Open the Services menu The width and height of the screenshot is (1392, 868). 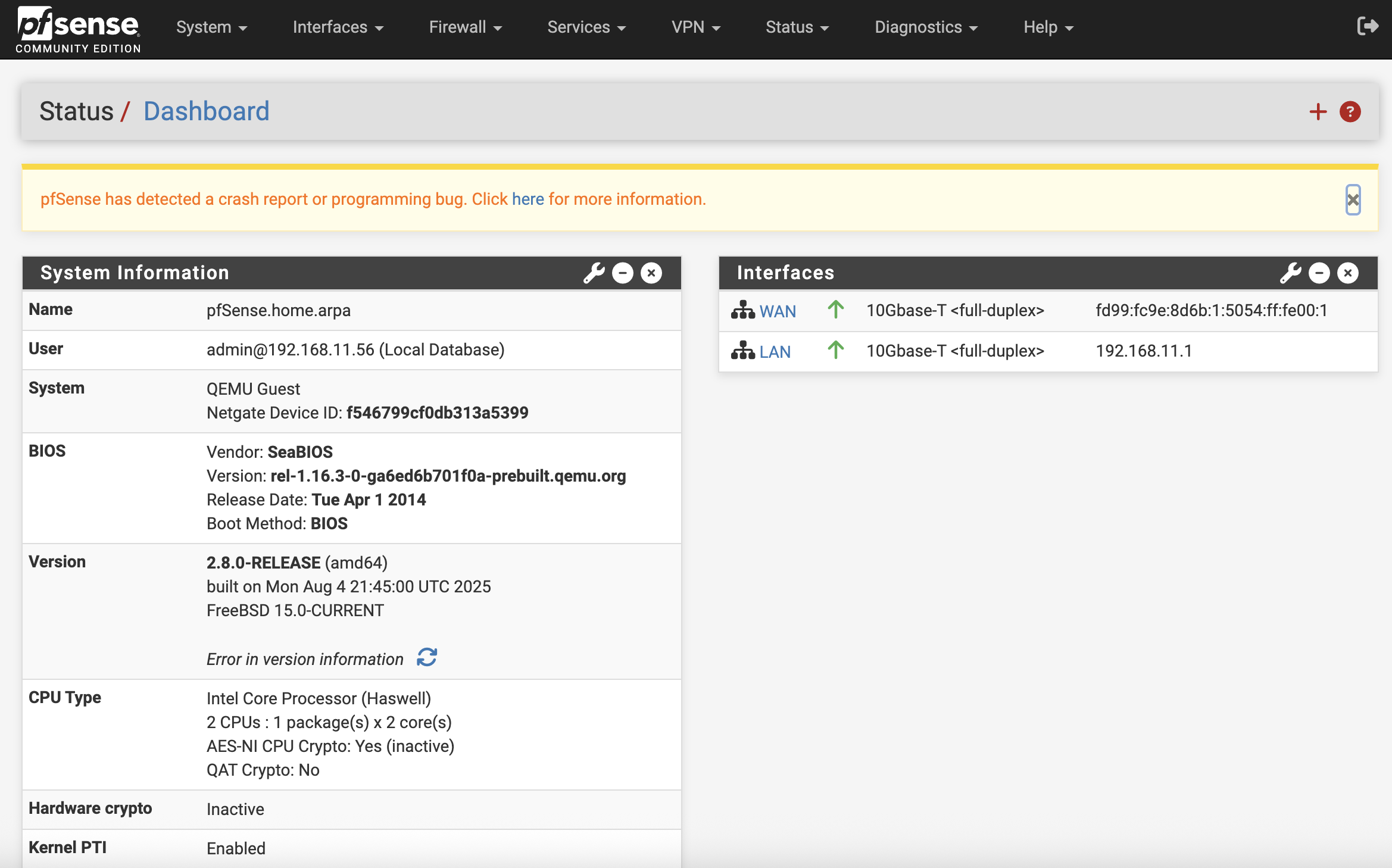point(586,27)
